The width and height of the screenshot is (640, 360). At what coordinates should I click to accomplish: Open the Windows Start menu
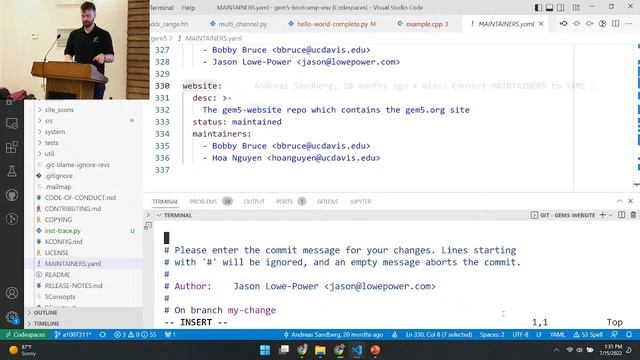click(265, 350)
